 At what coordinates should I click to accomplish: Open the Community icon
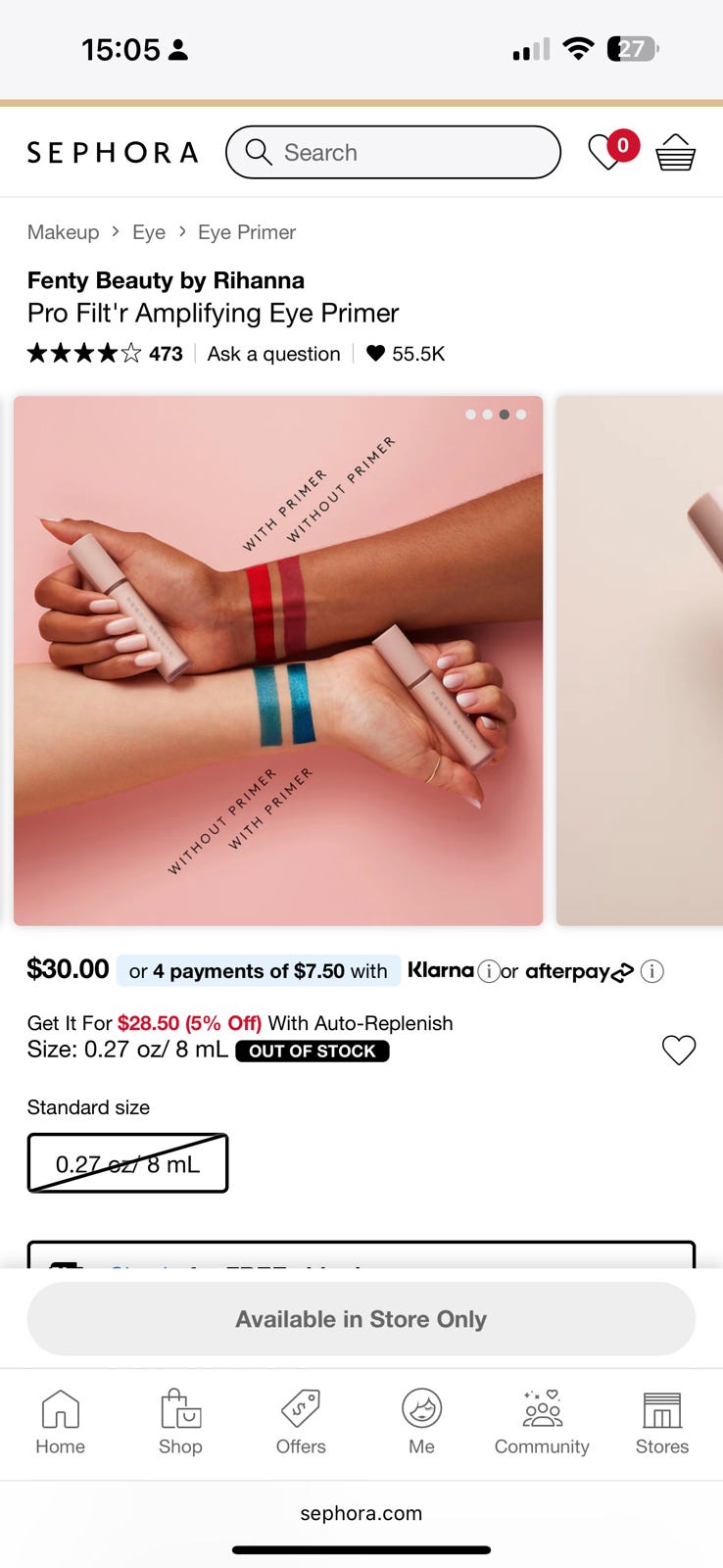pos(542,1422)
